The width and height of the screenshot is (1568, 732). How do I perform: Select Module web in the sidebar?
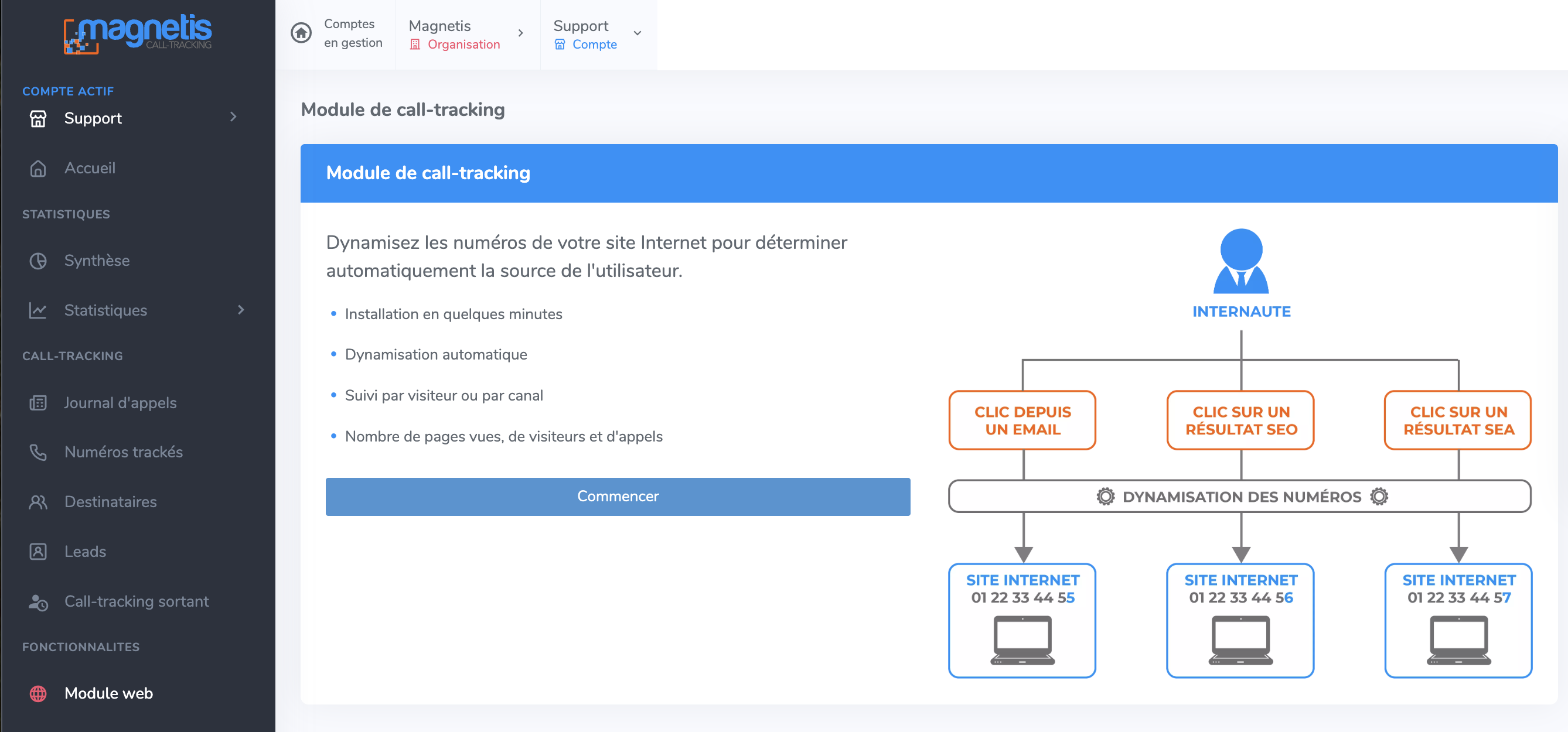(x=108, y=693)
